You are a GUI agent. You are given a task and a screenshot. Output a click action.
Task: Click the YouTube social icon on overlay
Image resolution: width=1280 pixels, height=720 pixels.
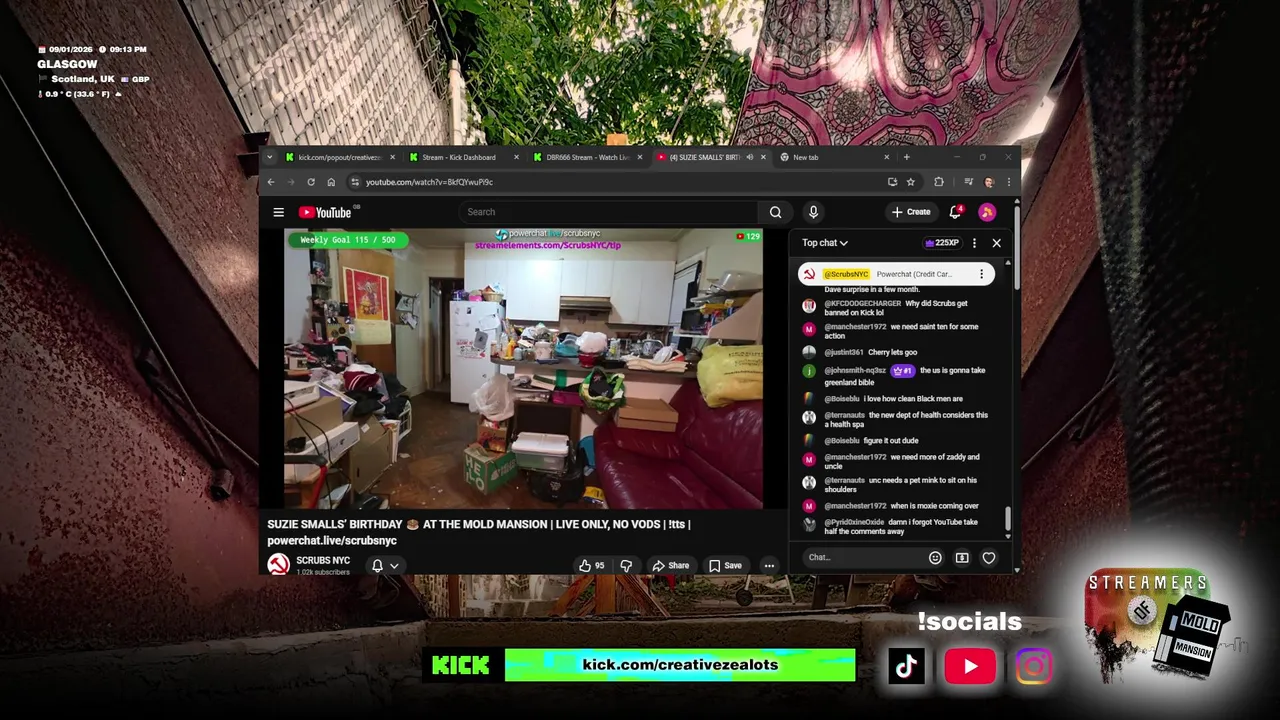point(970,667)
